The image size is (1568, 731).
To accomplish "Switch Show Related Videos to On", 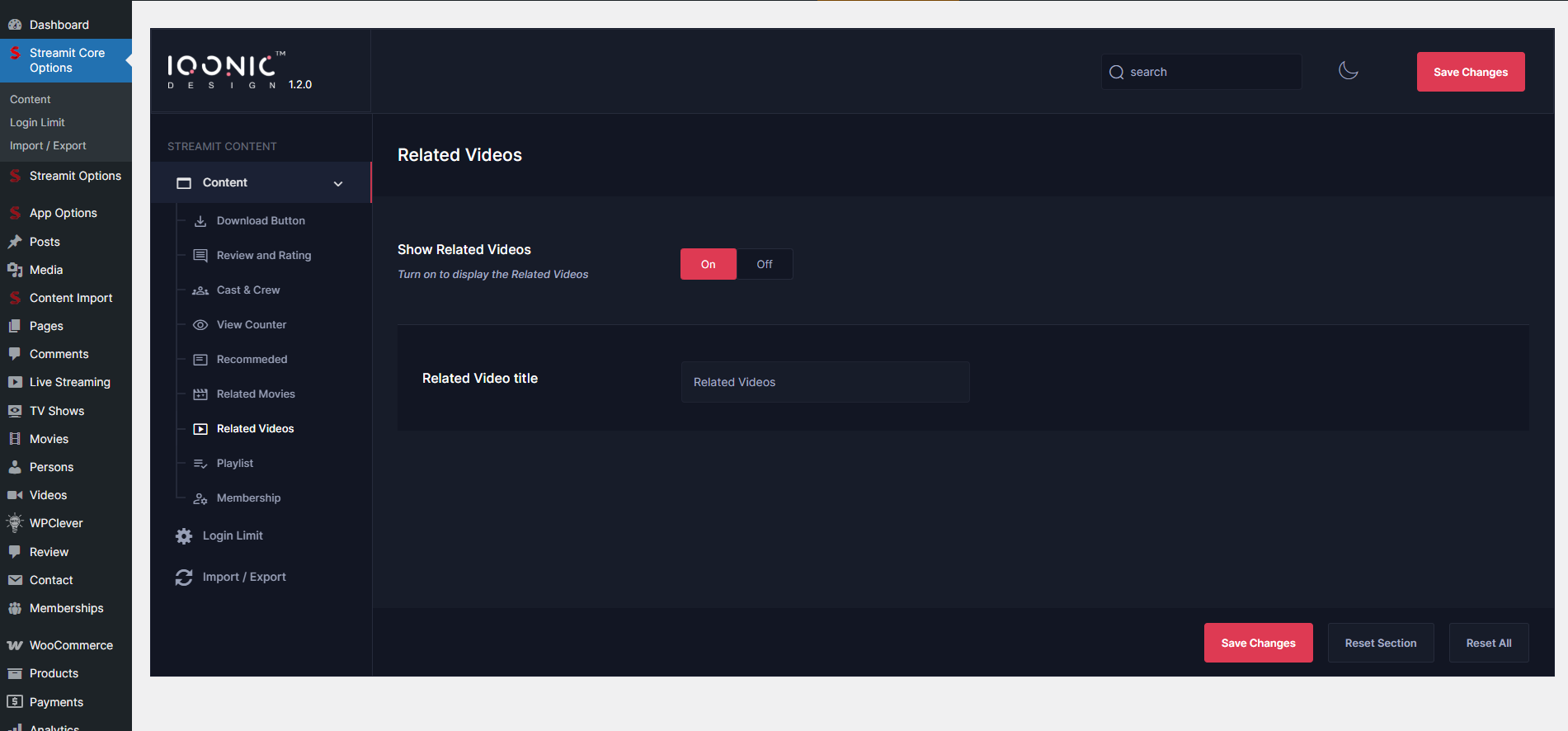I will tap(708, 264).
